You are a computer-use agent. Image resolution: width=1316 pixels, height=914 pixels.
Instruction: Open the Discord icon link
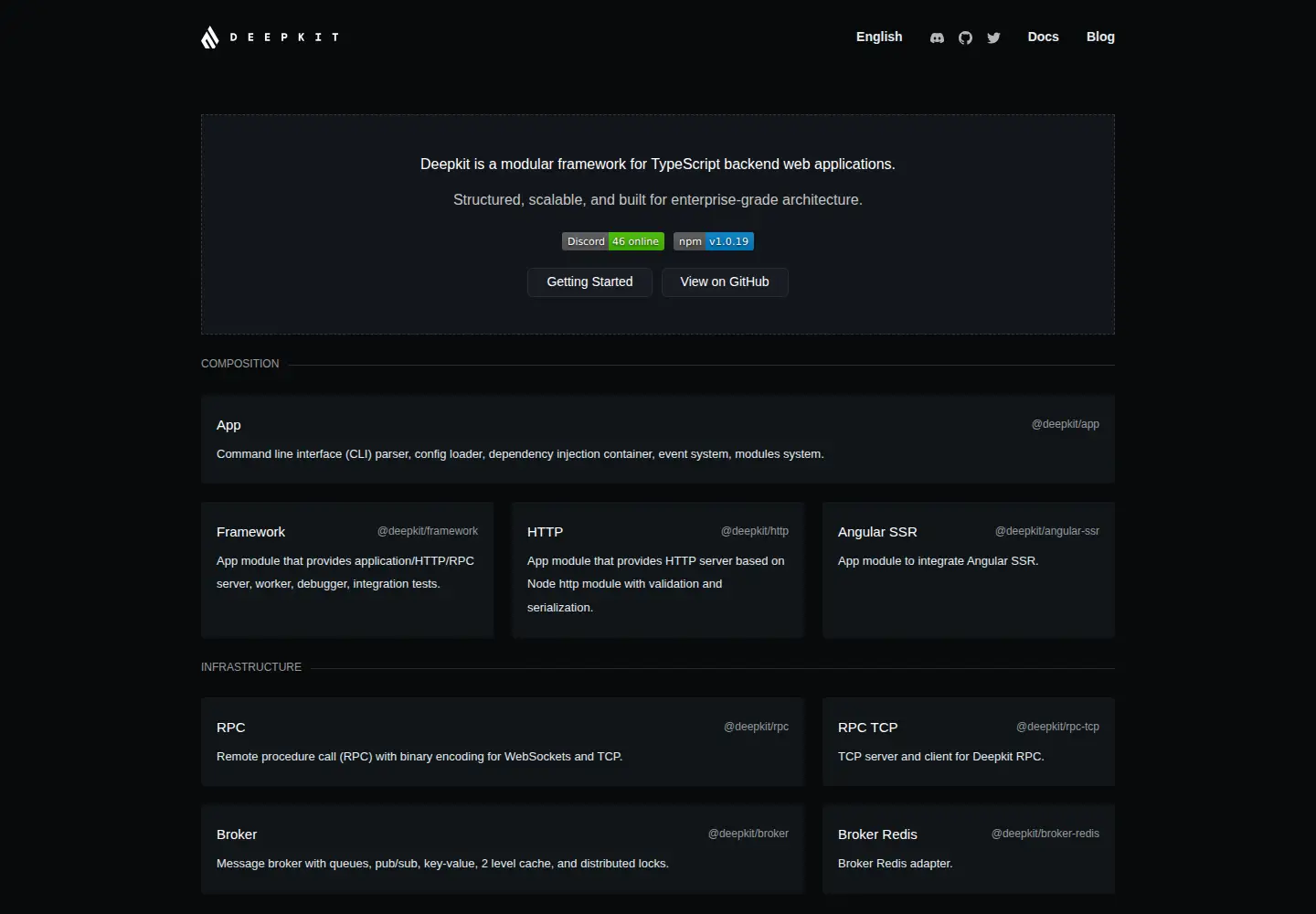937,37
